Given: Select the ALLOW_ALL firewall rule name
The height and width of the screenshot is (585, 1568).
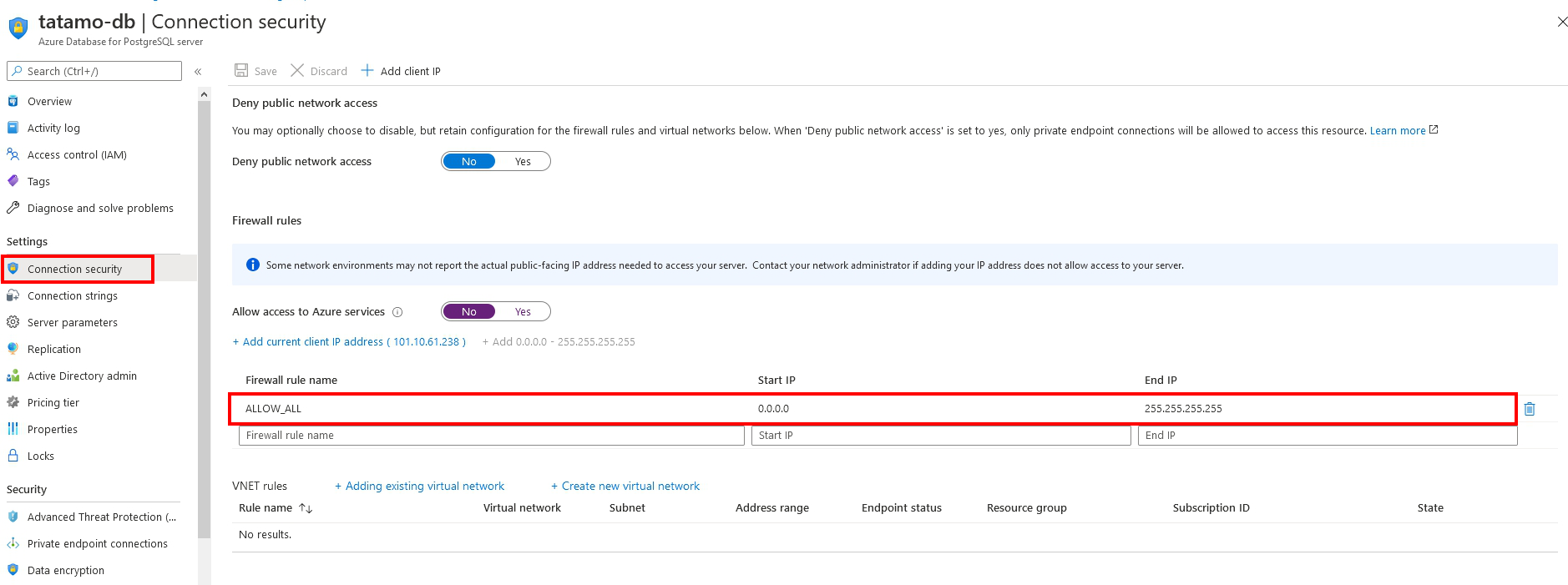Looking at the screenshot, I should [273, 408].
